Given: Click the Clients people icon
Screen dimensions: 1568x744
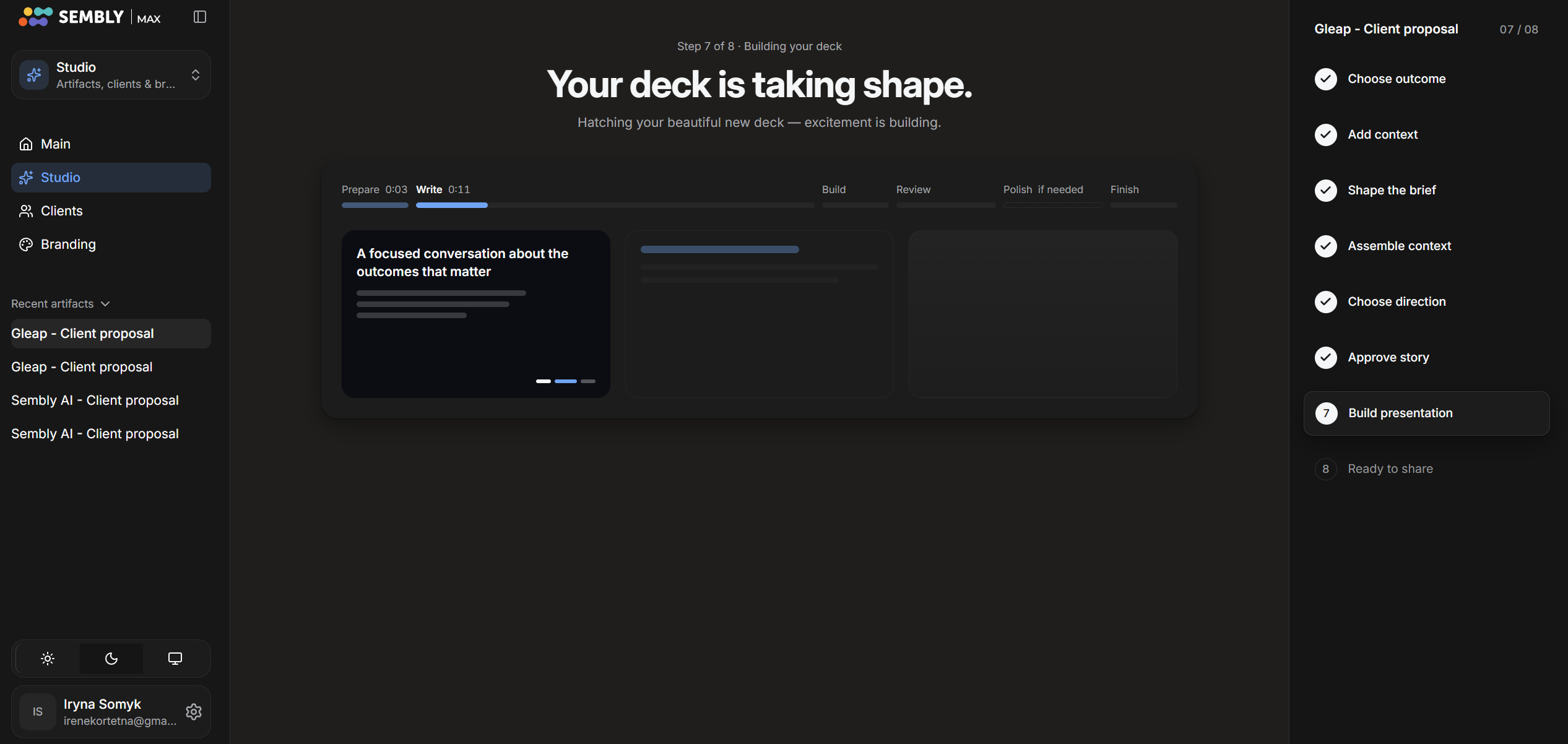Looking at the screenshot, I should pos(26,211).
